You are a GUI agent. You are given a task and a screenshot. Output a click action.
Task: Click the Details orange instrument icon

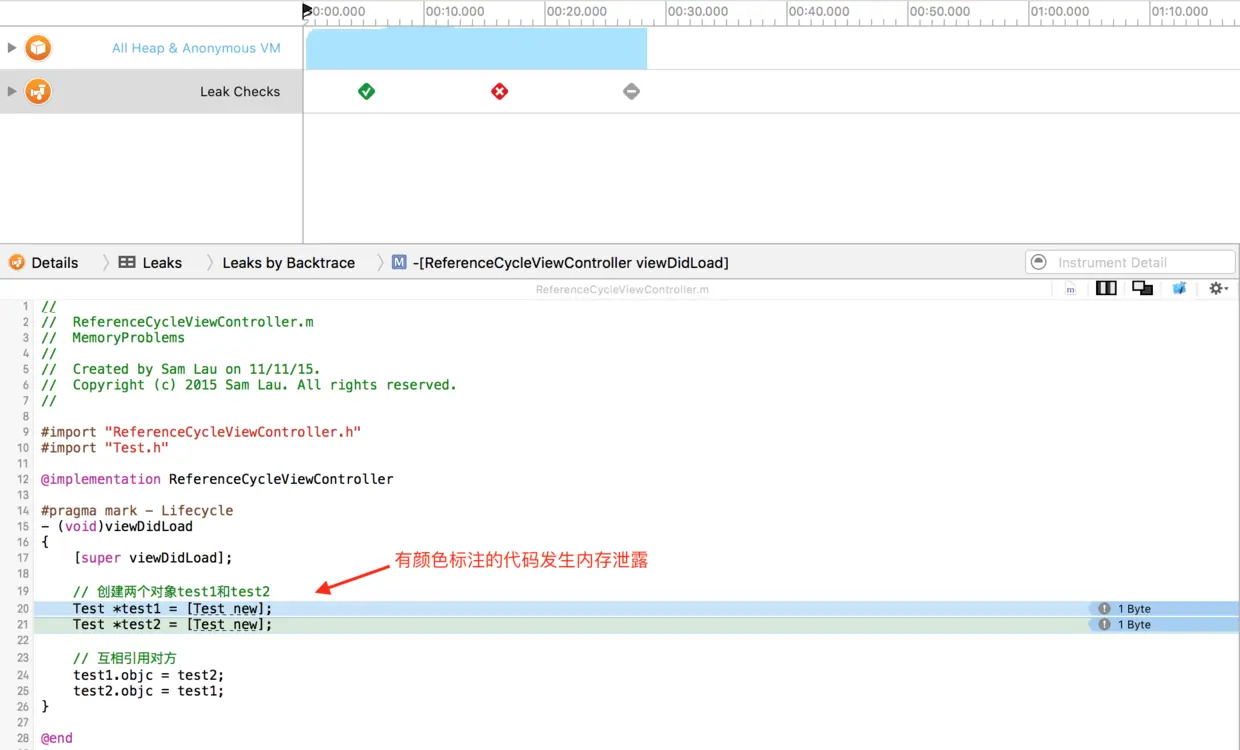(x=17, y=262)
